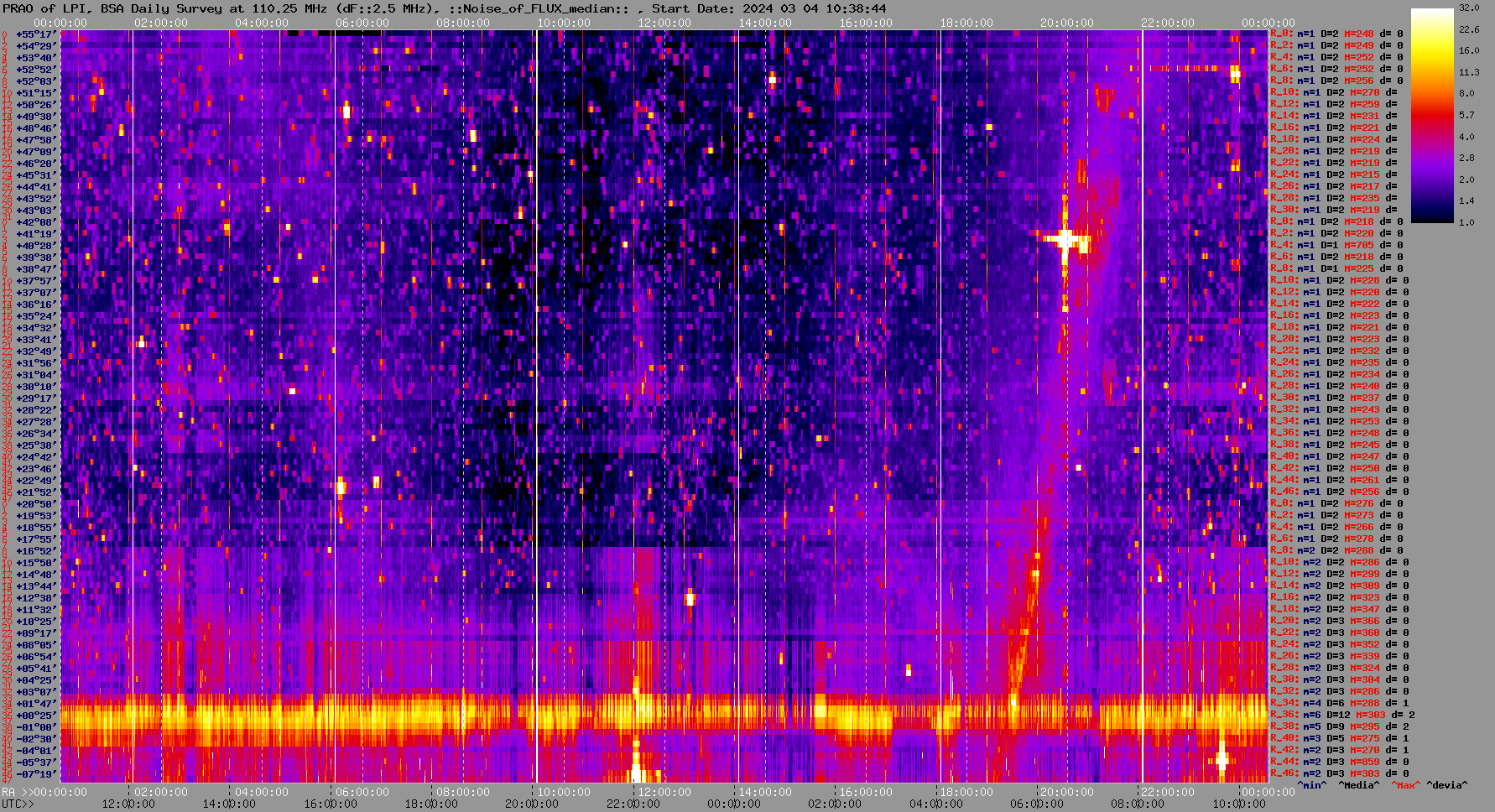
Task: Click the declination label +18°55'
Action: [x=36, y=528]
